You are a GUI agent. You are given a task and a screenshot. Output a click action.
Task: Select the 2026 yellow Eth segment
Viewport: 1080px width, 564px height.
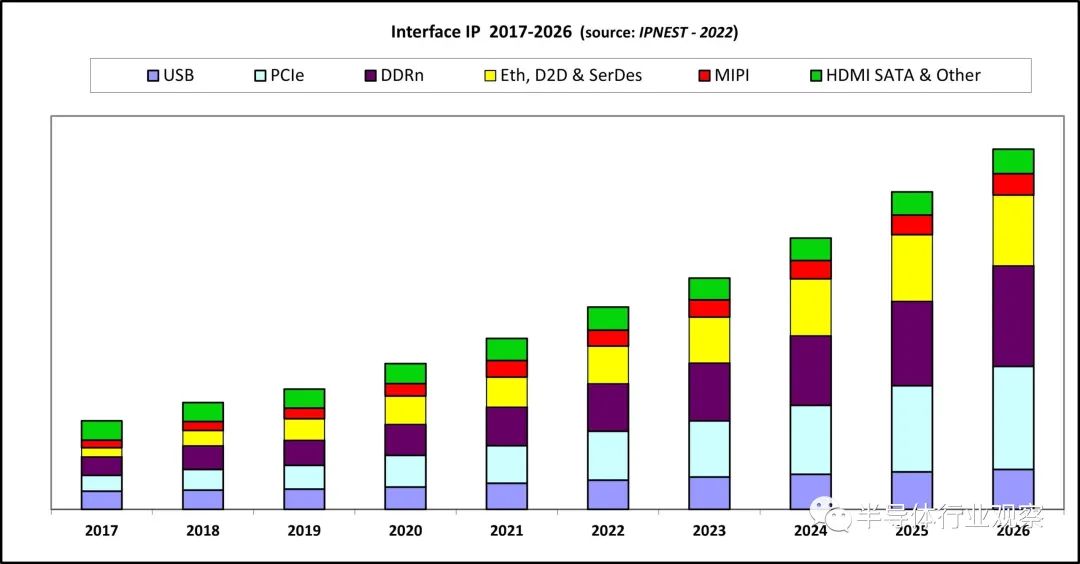click(x=1013, y=230)
